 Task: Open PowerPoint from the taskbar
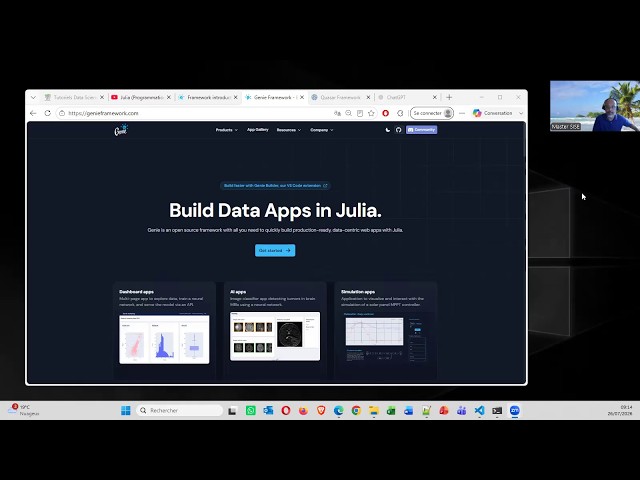pyautogui.click(x=444, y=411)
